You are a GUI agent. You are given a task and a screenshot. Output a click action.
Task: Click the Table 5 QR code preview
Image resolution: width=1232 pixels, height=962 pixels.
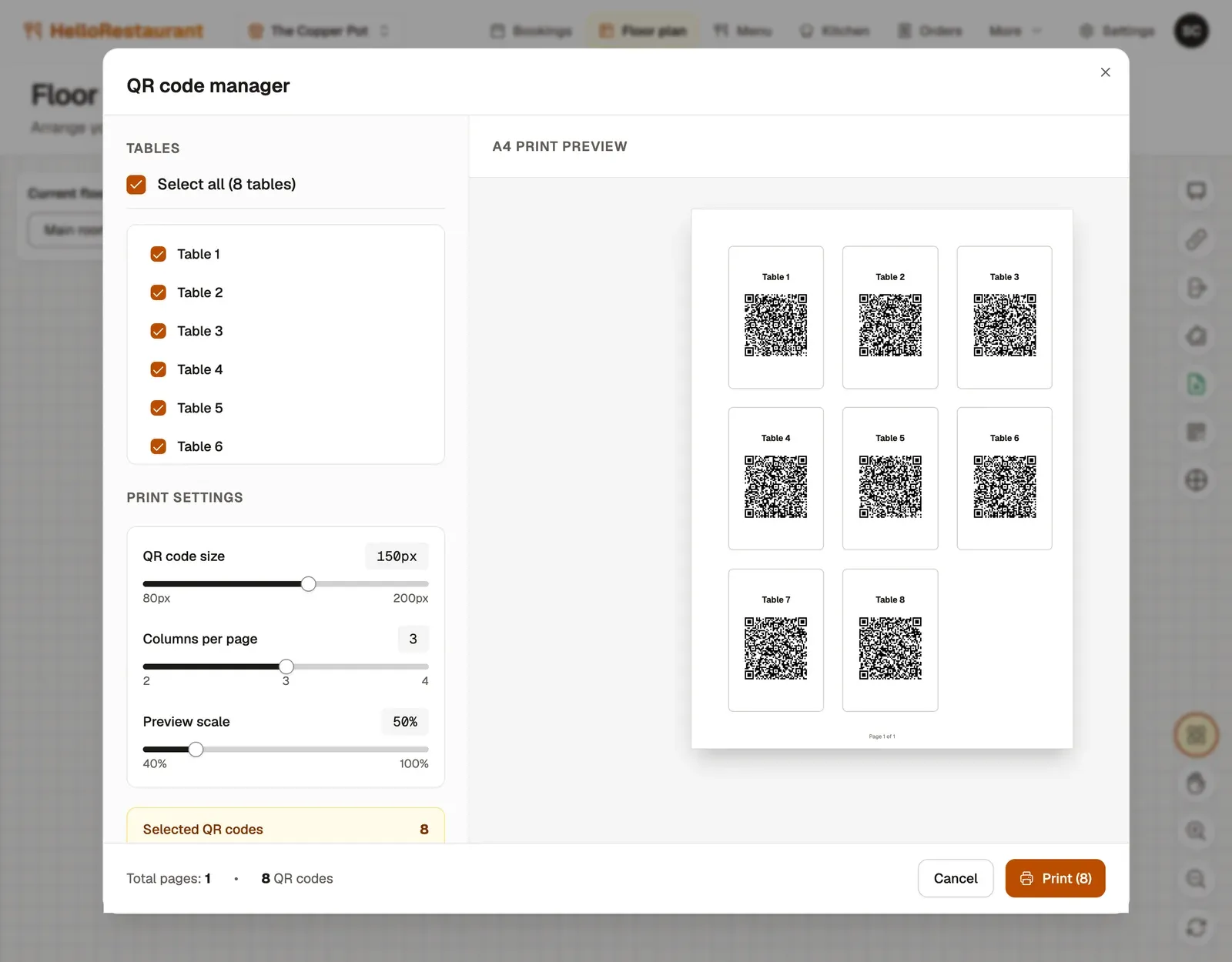(890, 486)
